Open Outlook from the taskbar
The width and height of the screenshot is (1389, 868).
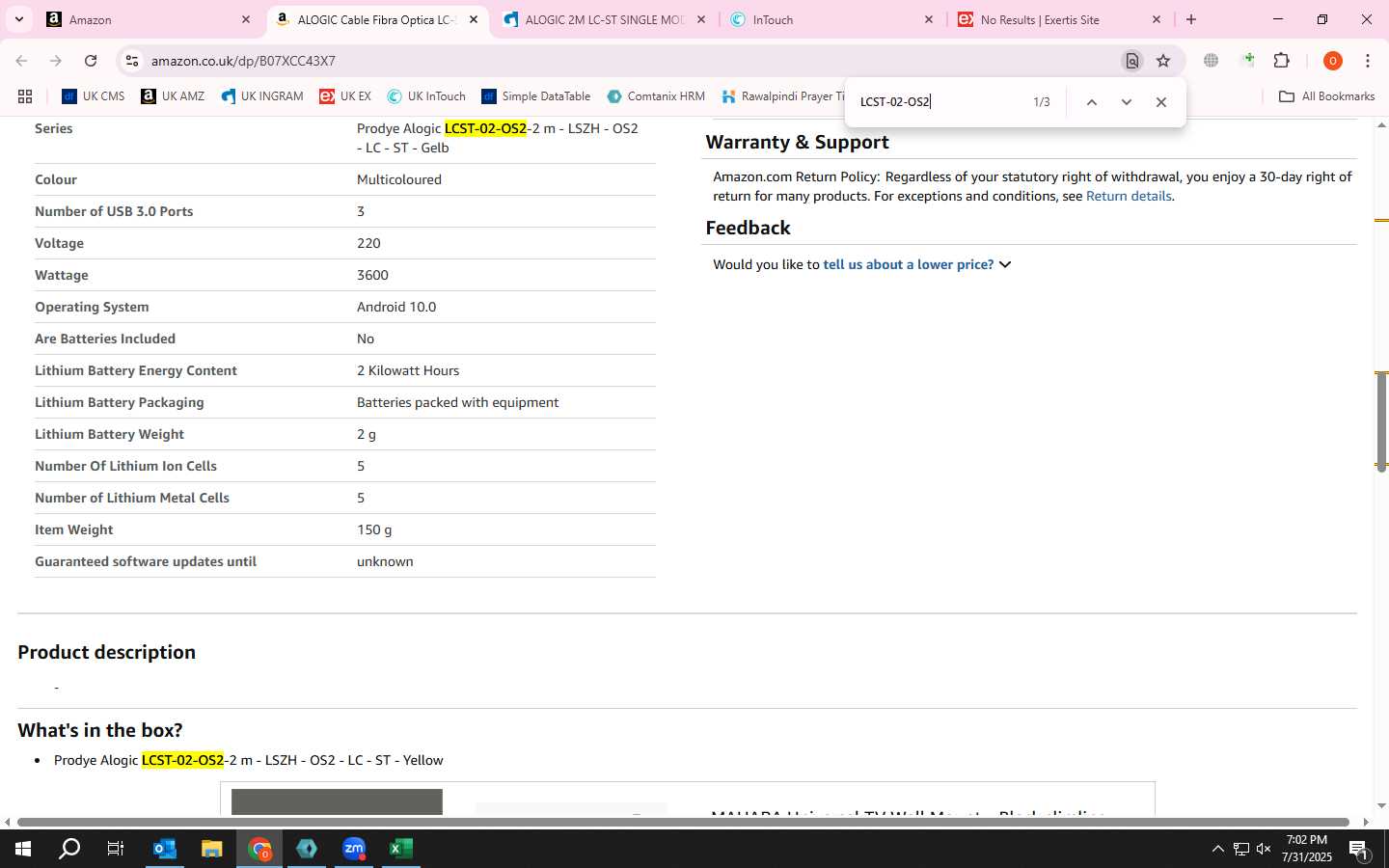coord(165,849)
